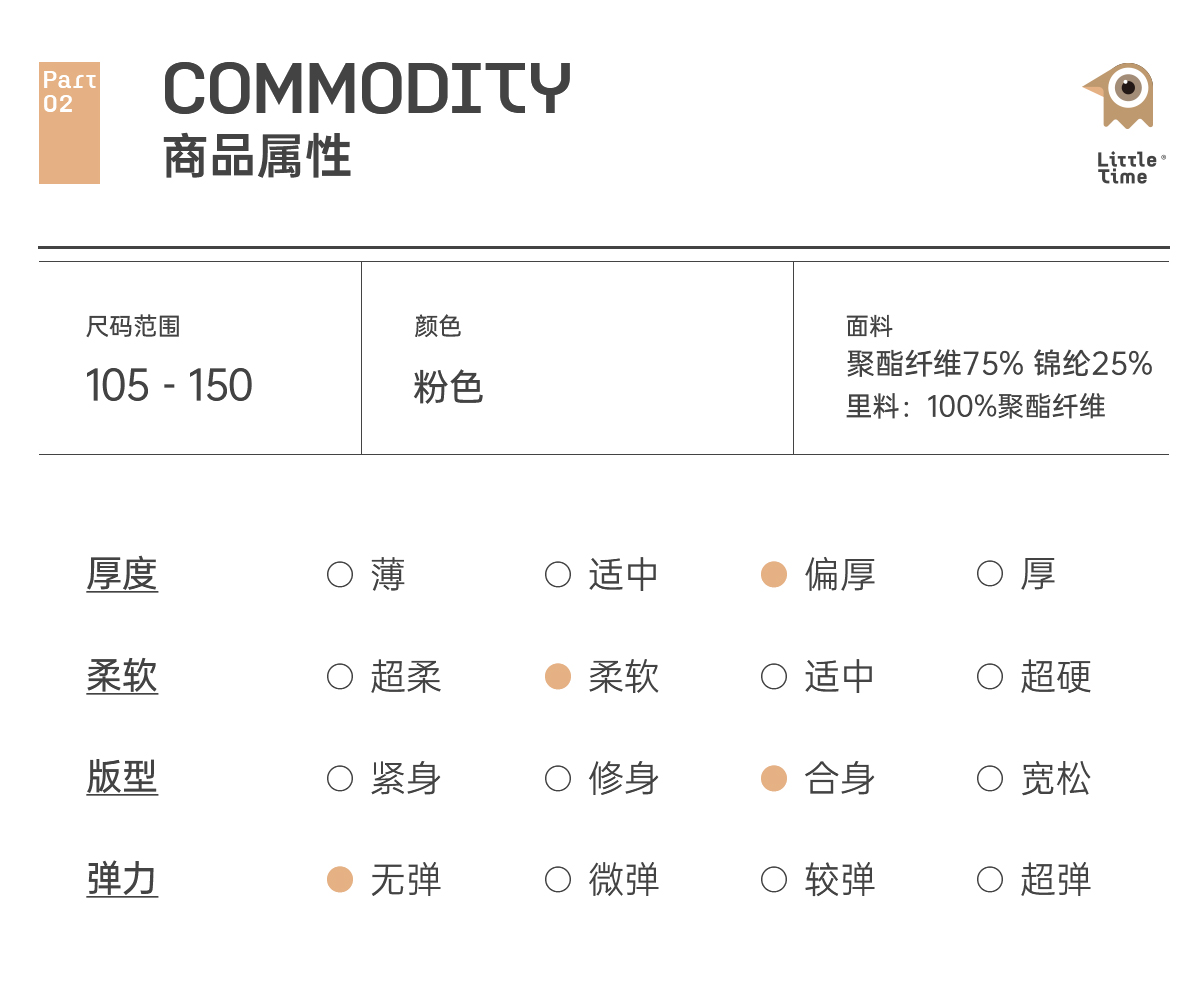Pick 适中 in the 柔软 row

(x=774, y=677)
